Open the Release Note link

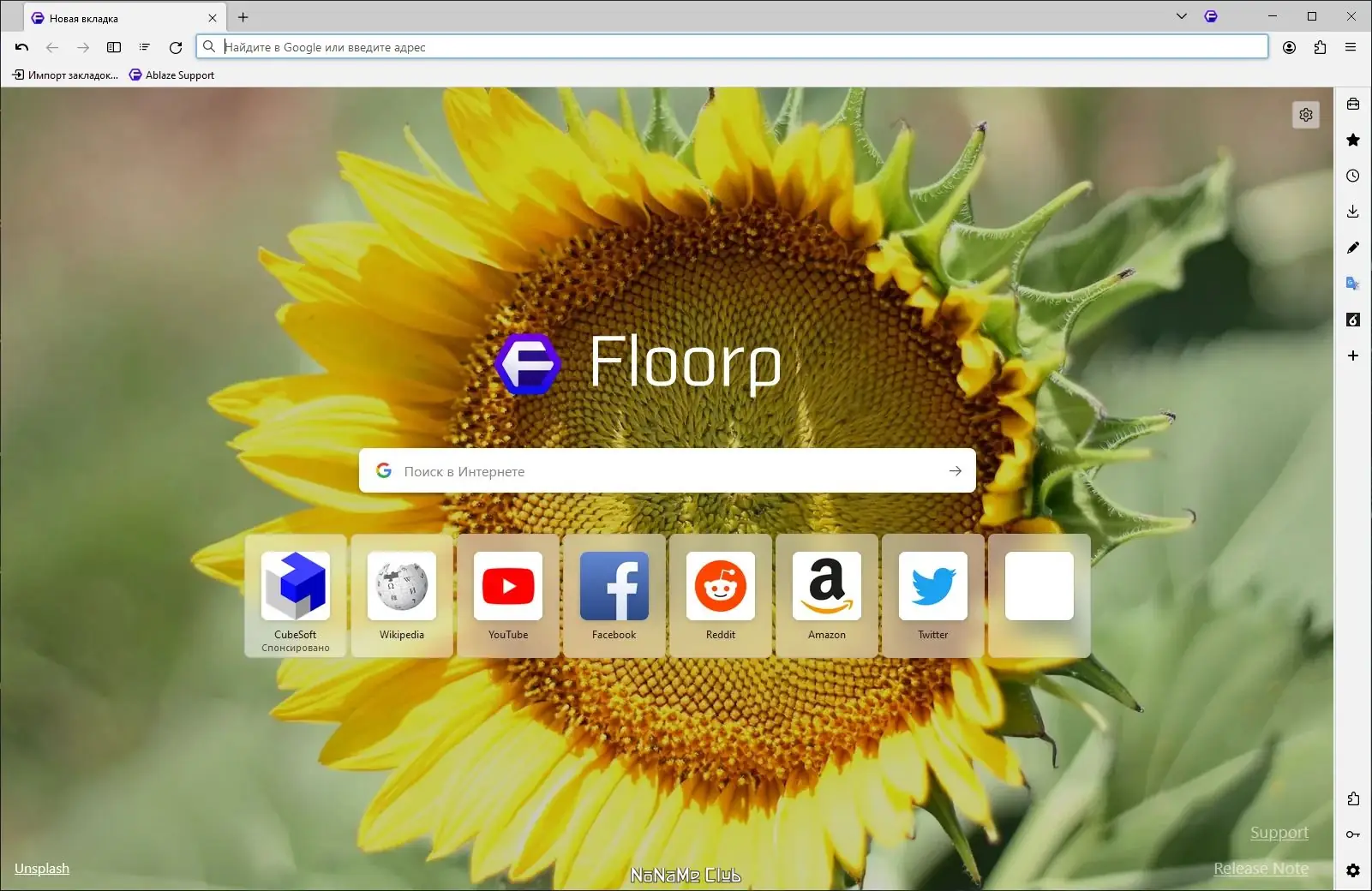(1261, 869)
